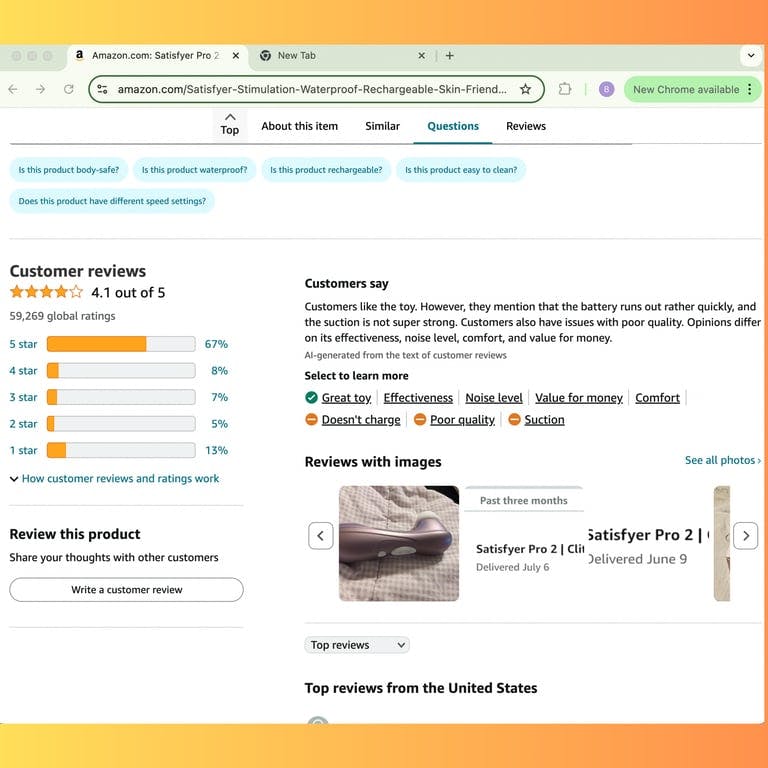The image size is (768, 768).
Task: Select the Effectiveness aspect
Action: pyautogui.click(x=418, y=398)
